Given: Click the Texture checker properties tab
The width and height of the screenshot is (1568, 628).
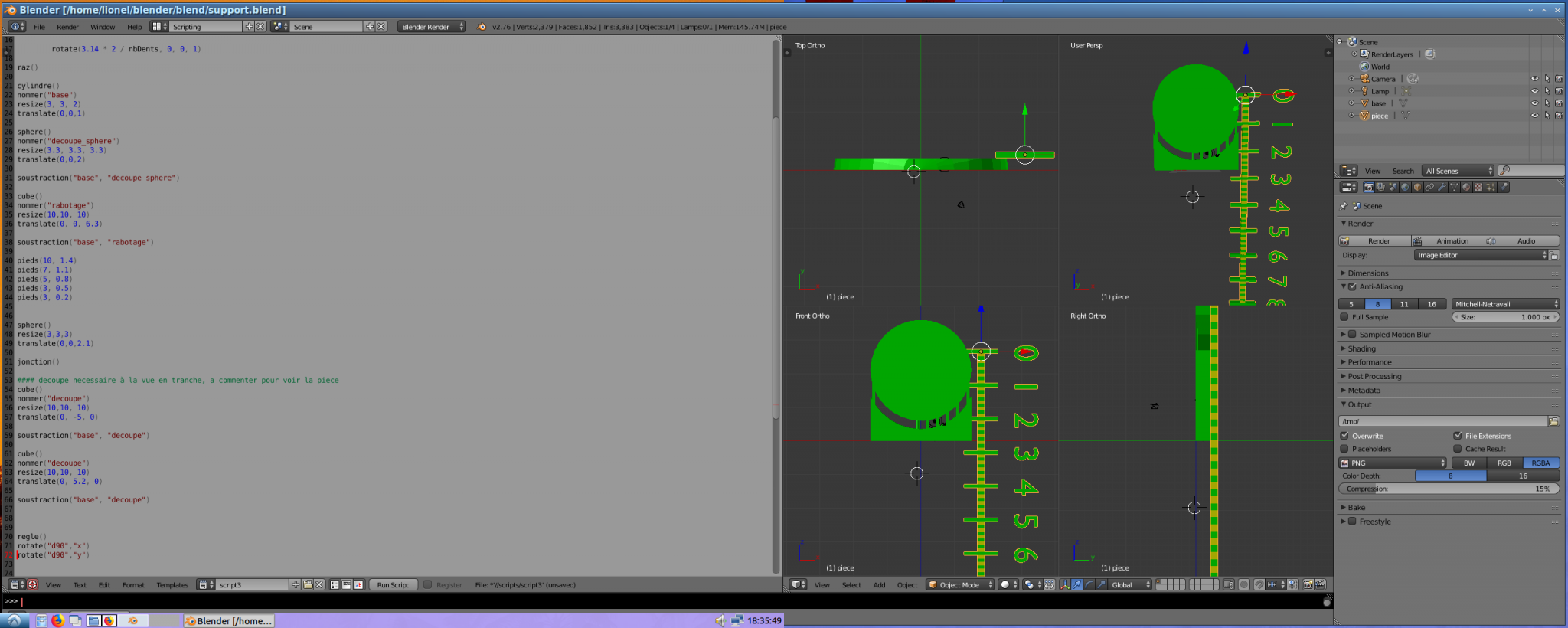Looking at the screenshot, I should [x=1478, y=187].
